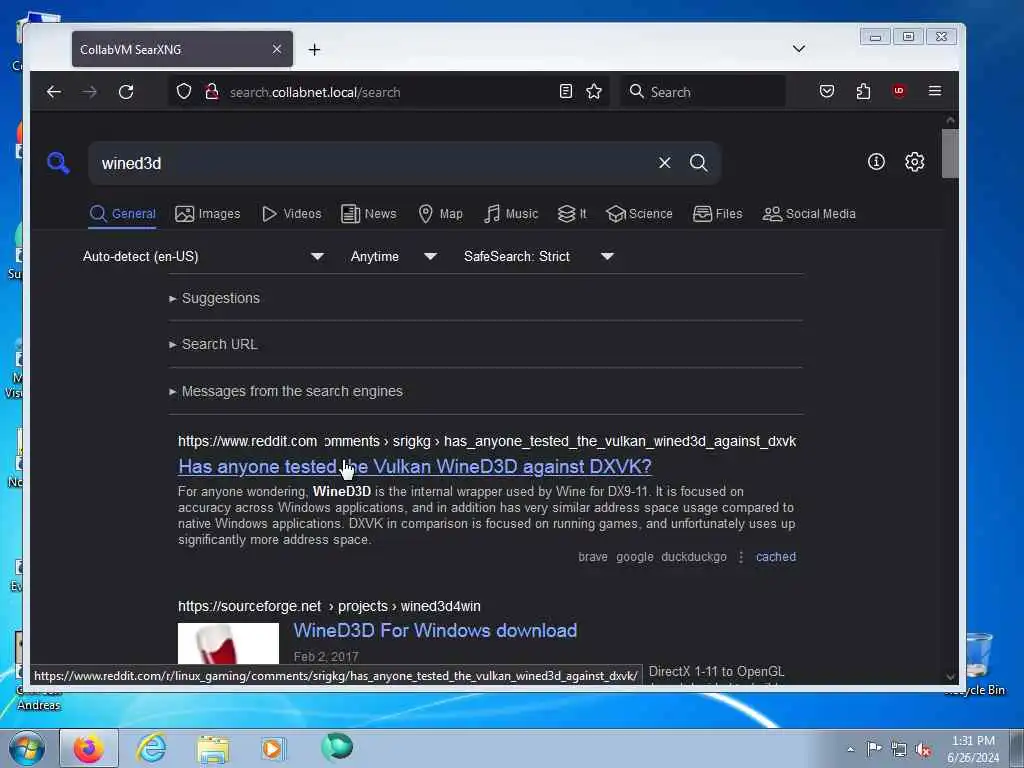Click the google engine label
This screenshot has height=768, width=1024.
pyautogui.click(x=635, y=557)
